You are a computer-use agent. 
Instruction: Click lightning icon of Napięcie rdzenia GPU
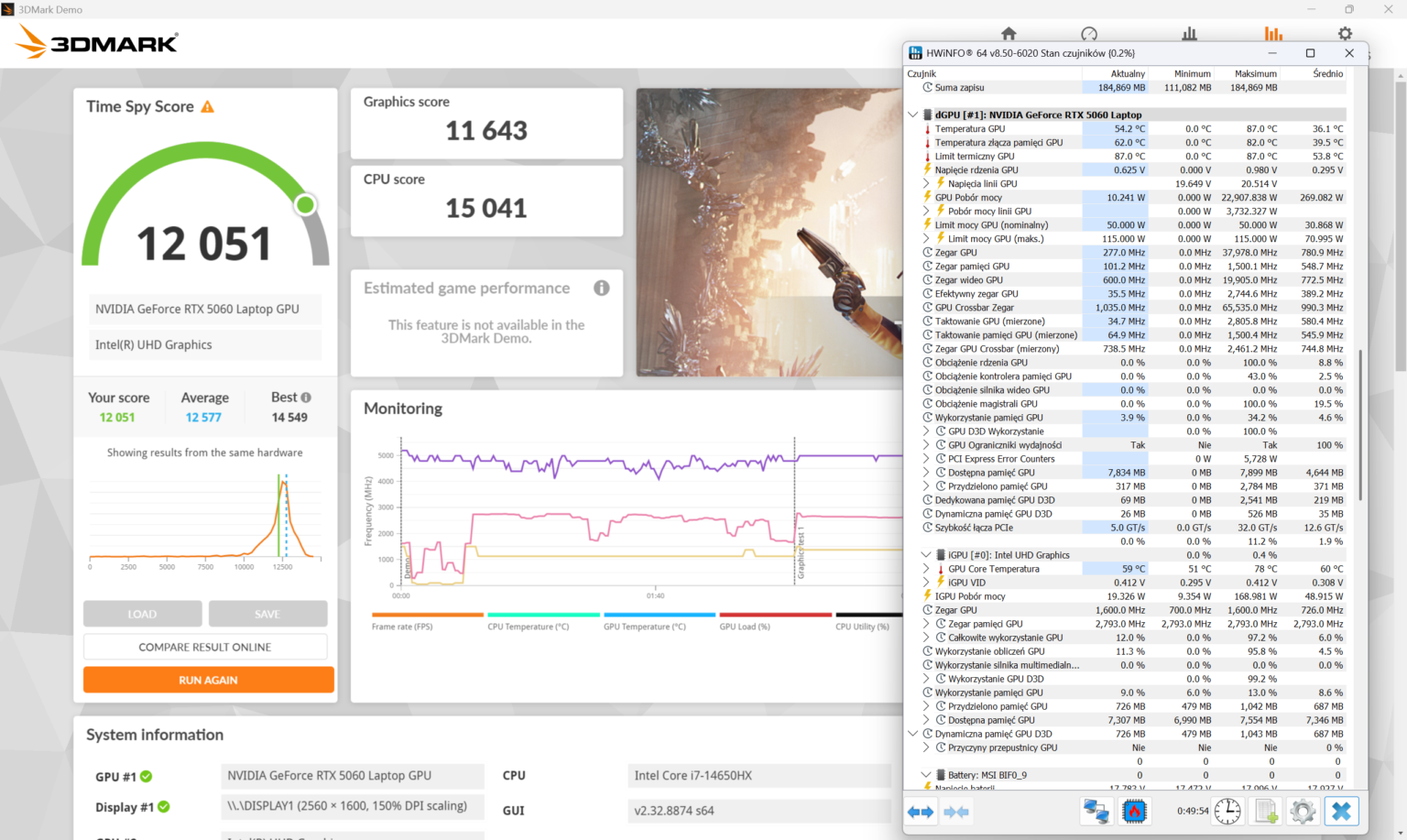[x=927, y=170]
